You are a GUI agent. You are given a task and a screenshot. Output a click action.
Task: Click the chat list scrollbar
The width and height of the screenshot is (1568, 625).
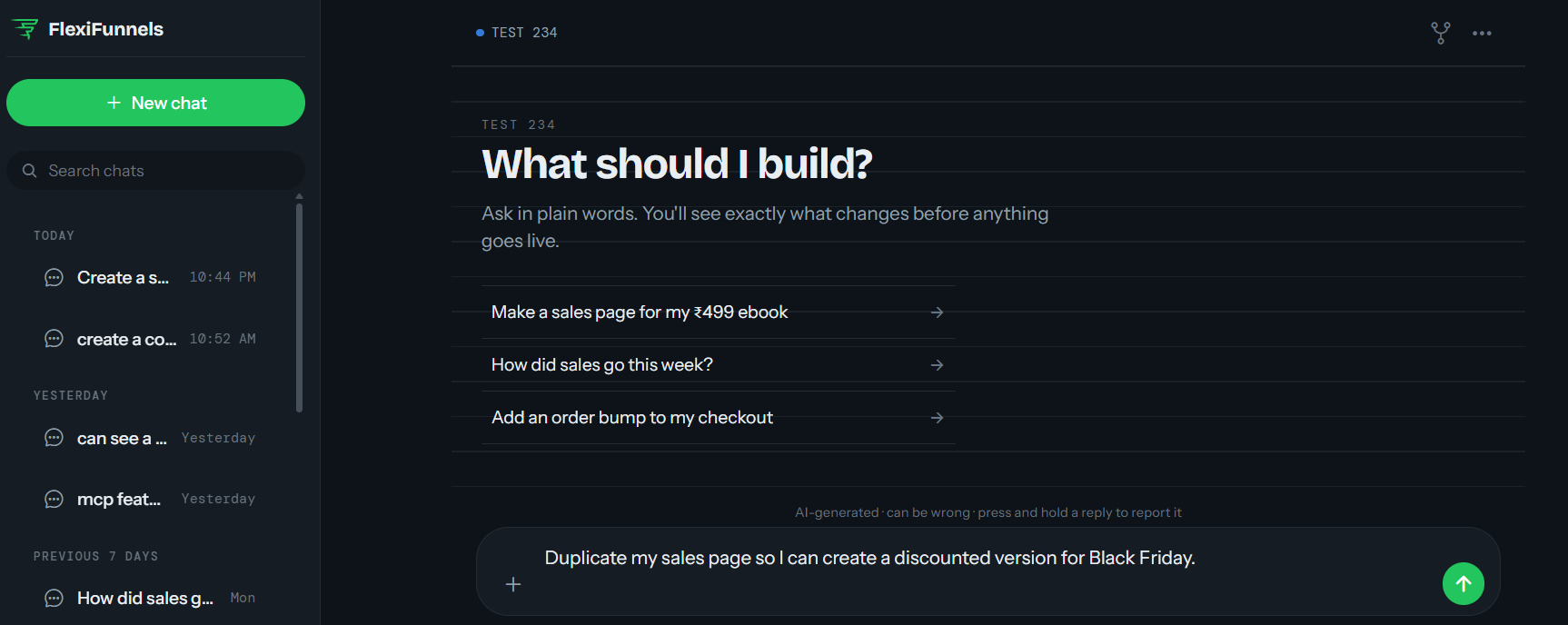[299, 307]
